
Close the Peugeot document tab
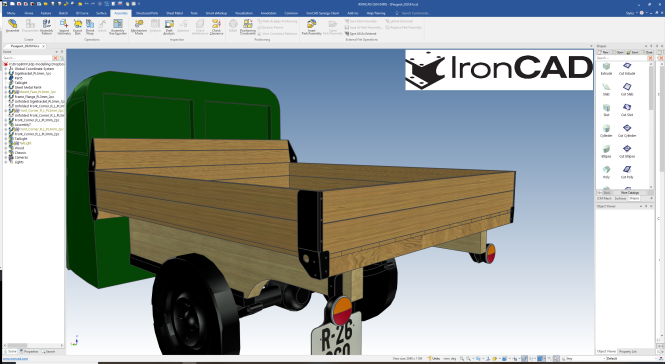(x=43, y=46)
